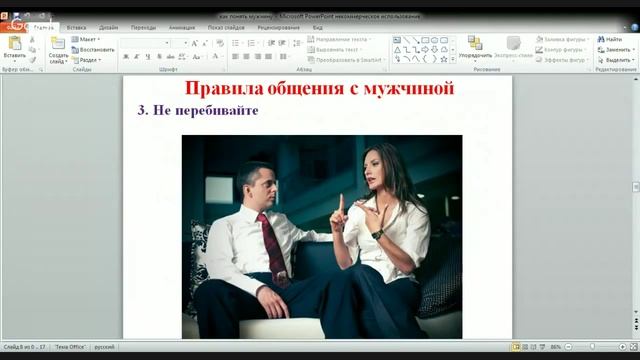Select the text box shape icon
640x360 pixels.
coord(397,40)
